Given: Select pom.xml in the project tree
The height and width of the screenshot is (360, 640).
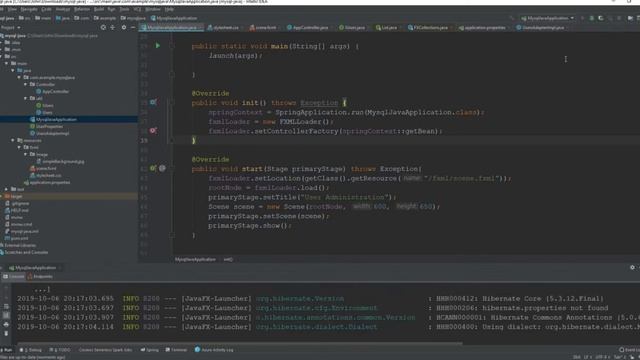Looking at the screenshot, I should [17, 238].
